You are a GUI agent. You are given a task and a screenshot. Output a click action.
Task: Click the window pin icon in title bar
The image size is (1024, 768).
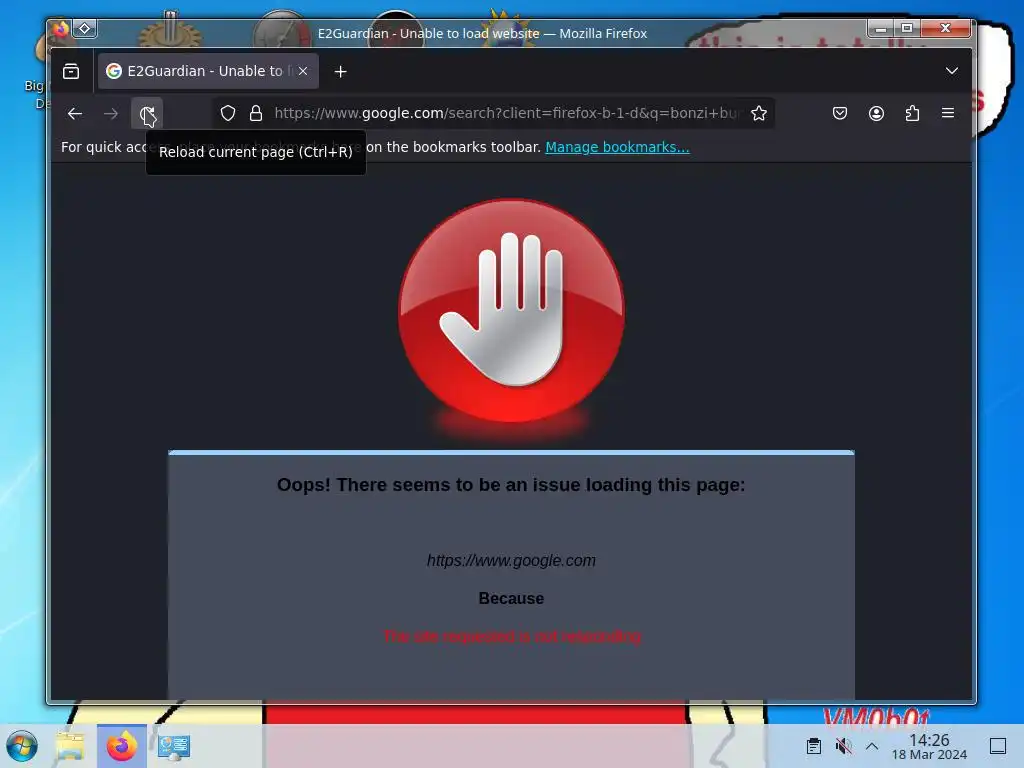pos(85,29)
